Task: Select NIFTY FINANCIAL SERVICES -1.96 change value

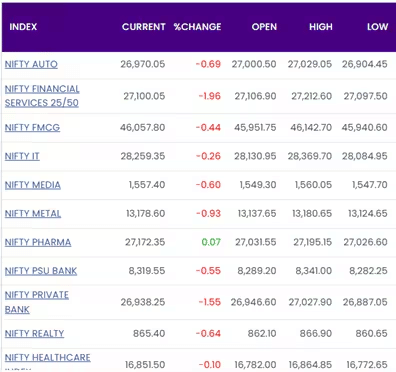Action: click(x=210, y=96)
